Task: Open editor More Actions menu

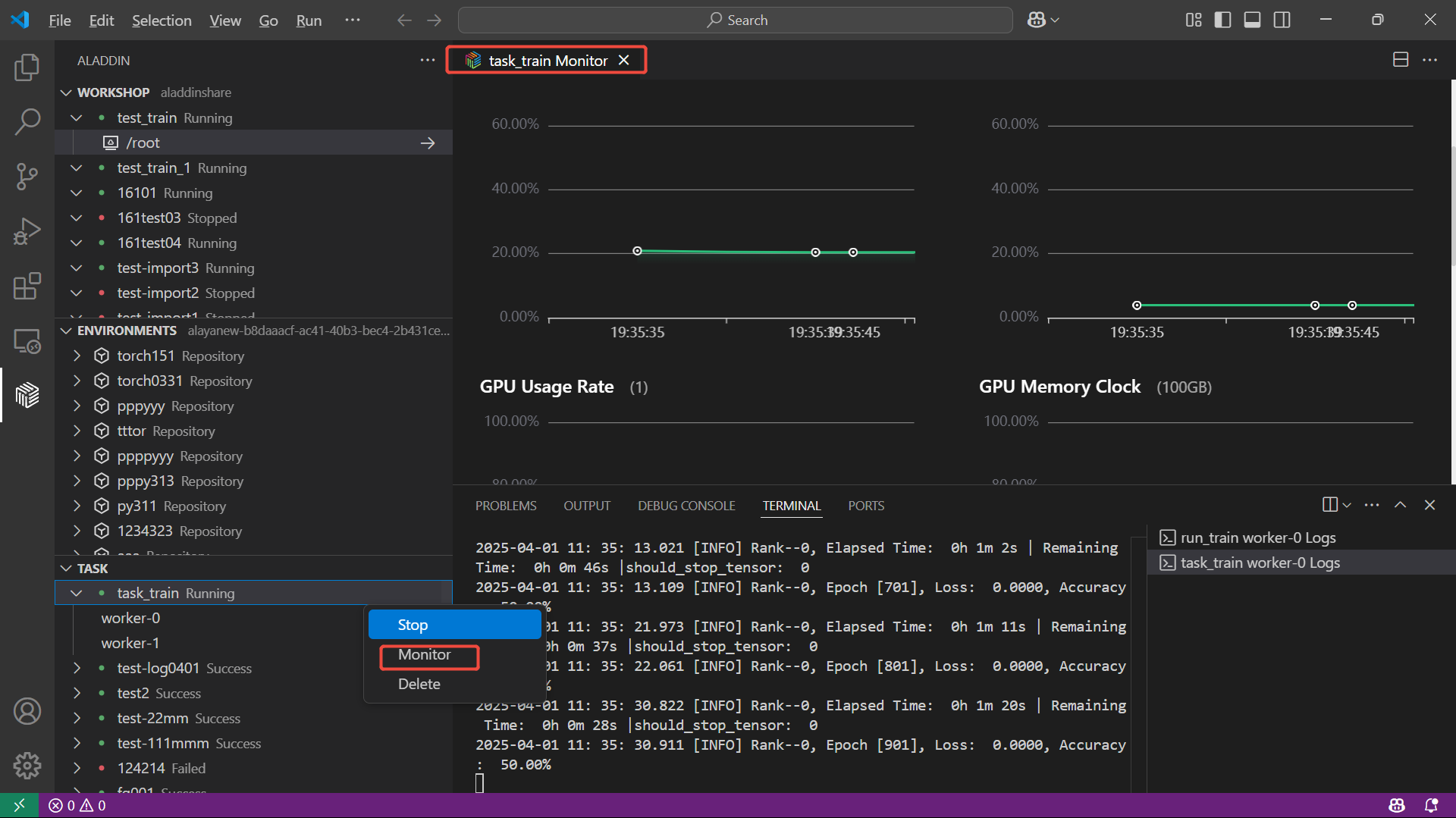Action: (1429, 60)
